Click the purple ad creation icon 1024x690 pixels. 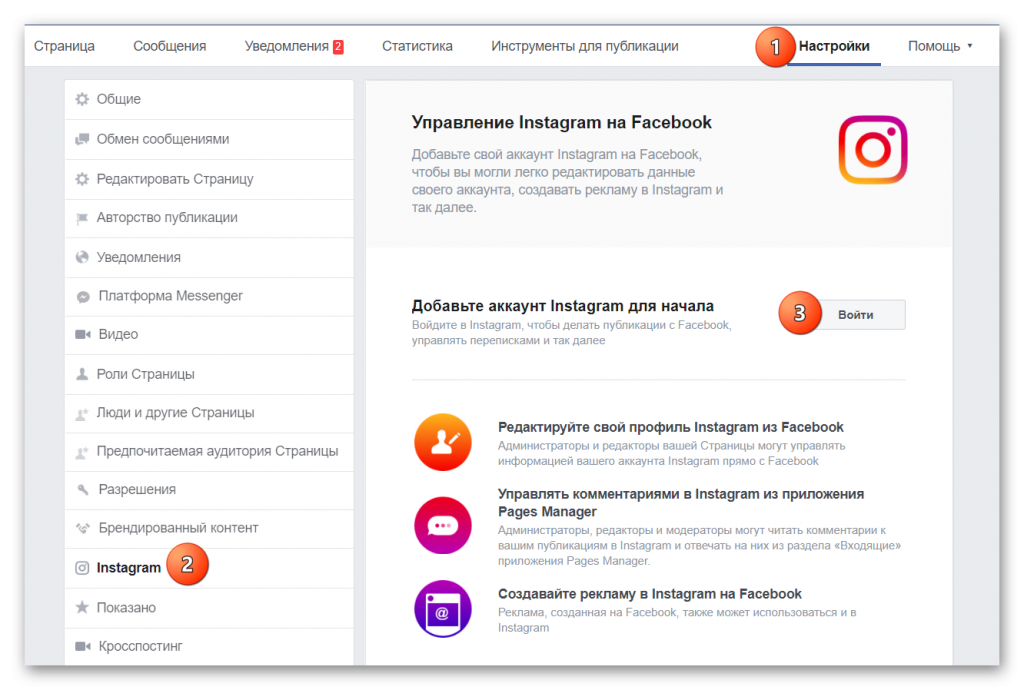pos(443,609)
